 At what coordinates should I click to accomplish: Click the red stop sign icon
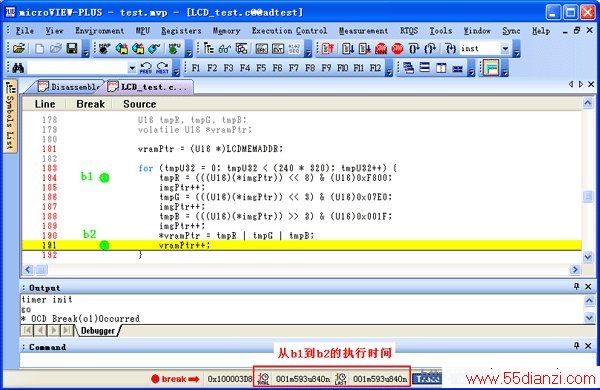click(398, 49)
